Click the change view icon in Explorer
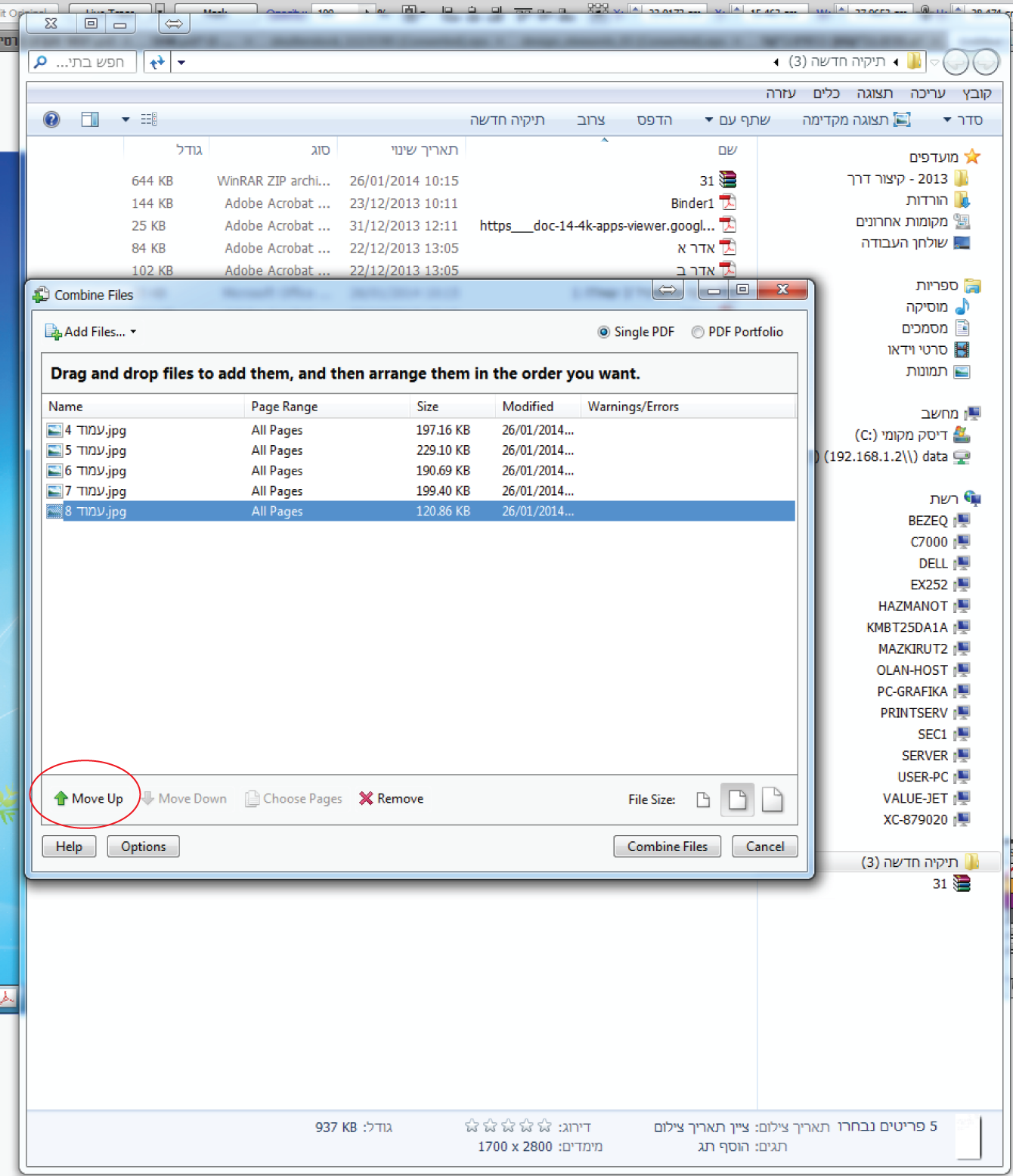This screenshot has height=1176, width=1013. [x=149, y=119]
